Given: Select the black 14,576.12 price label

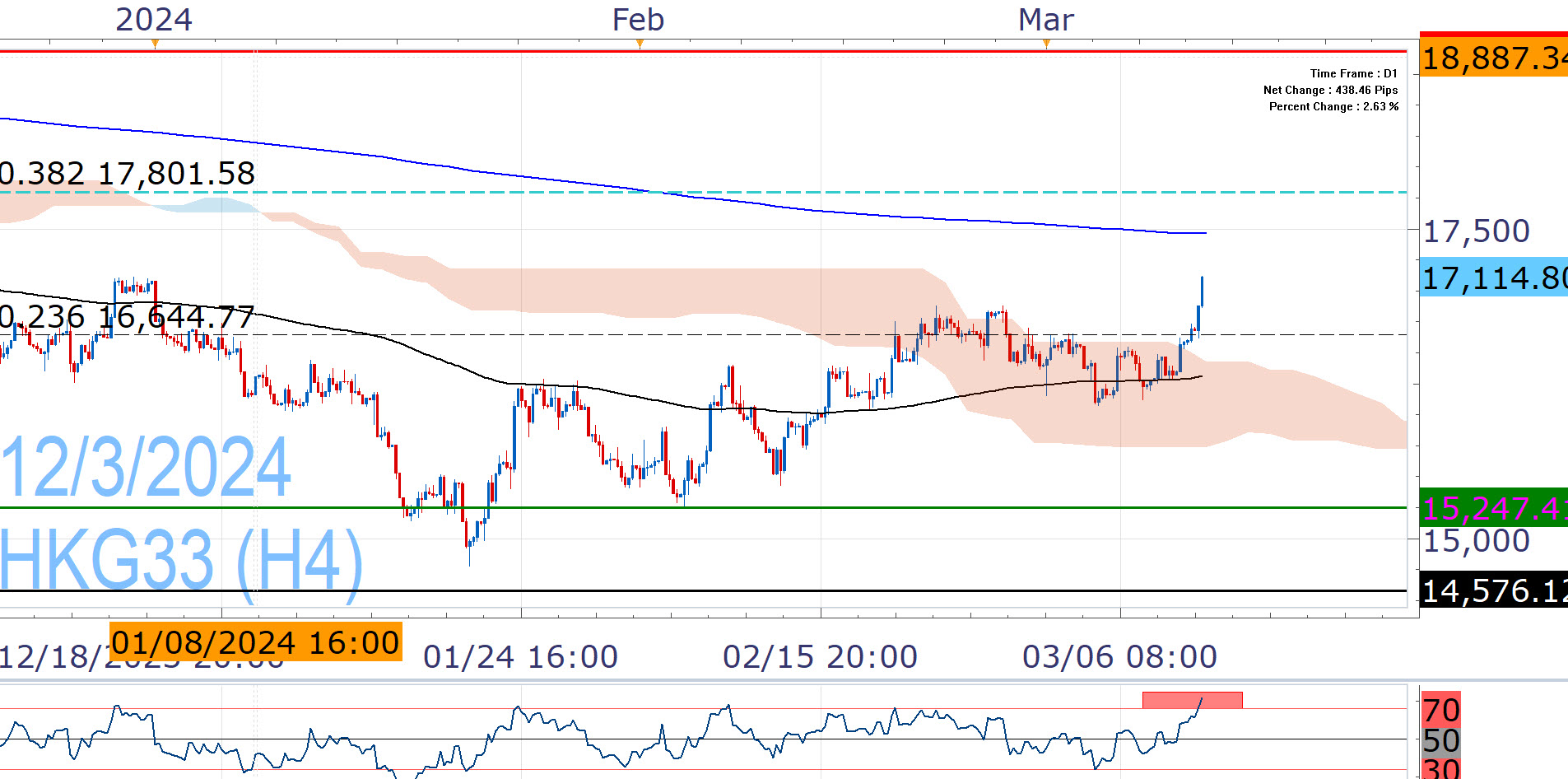Looking at the screenshot, I should tap(1493, 591).
